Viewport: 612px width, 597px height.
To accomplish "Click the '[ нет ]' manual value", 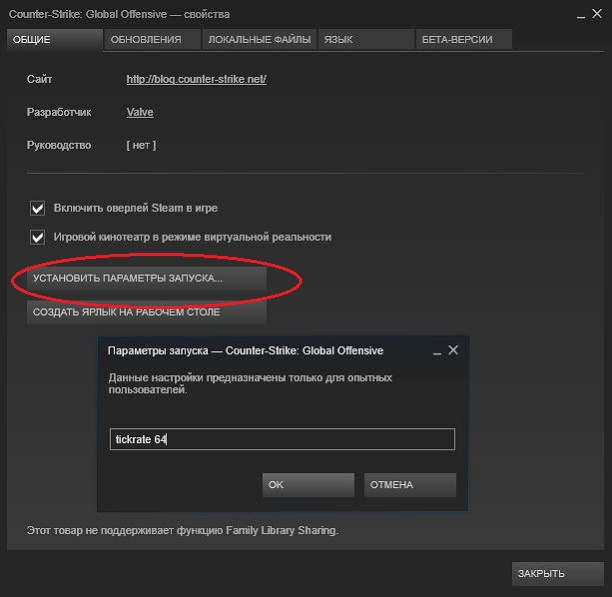I will pos(141,145).
